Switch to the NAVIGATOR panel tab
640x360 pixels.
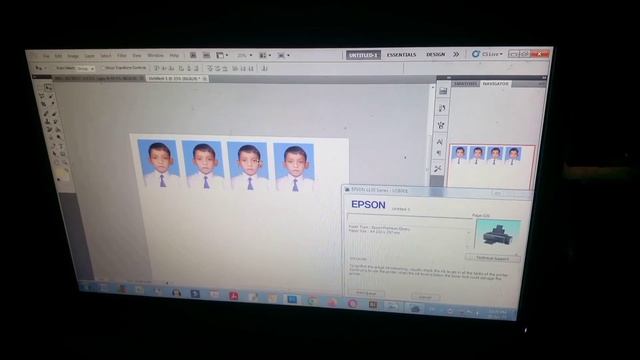click(496, 83)
